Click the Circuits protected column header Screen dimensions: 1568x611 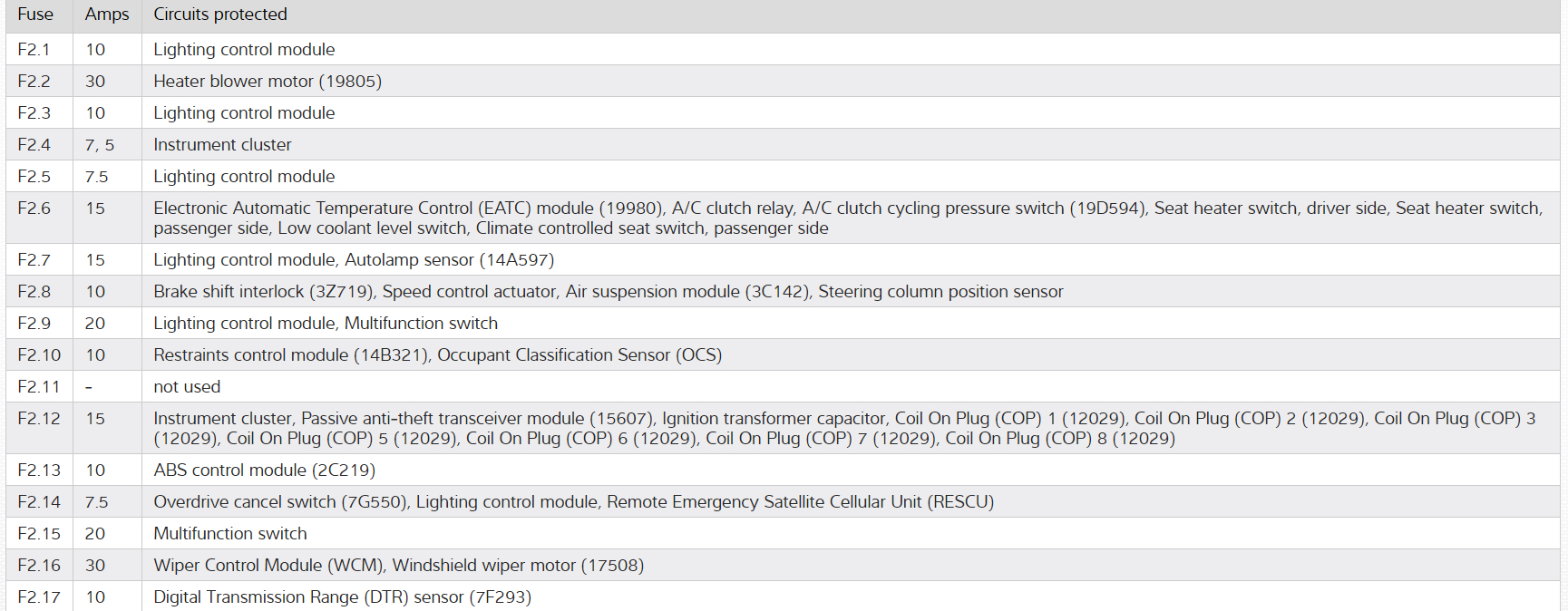pos(220,15)
